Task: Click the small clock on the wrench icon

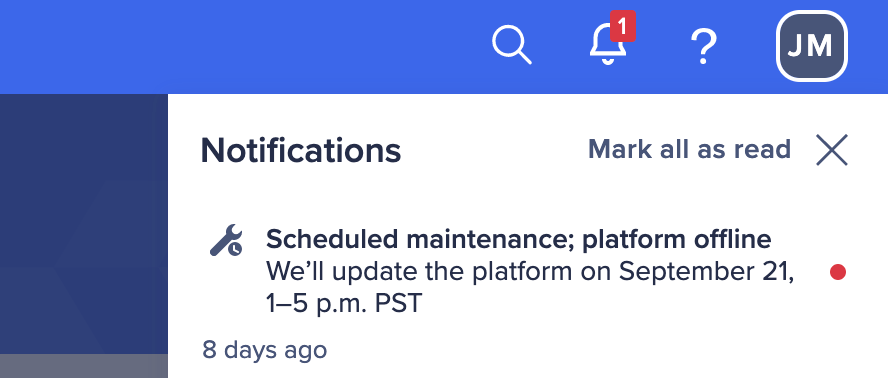Action: pos(235,248)
